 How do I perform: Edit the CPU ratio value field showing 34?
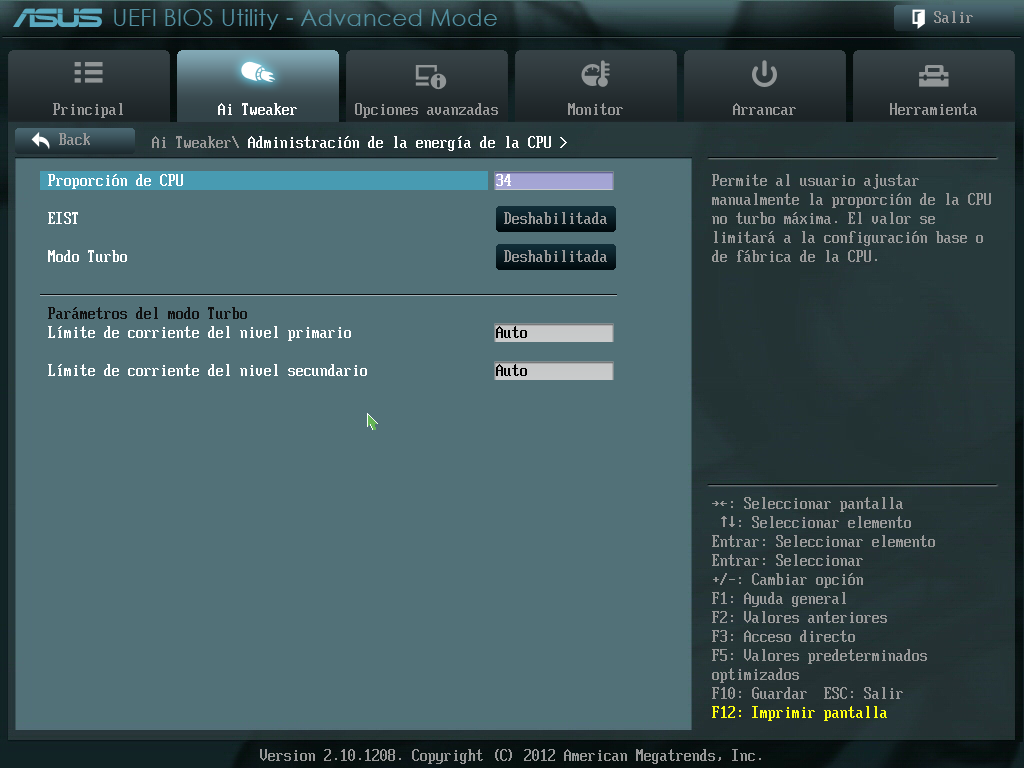point(554,181)
